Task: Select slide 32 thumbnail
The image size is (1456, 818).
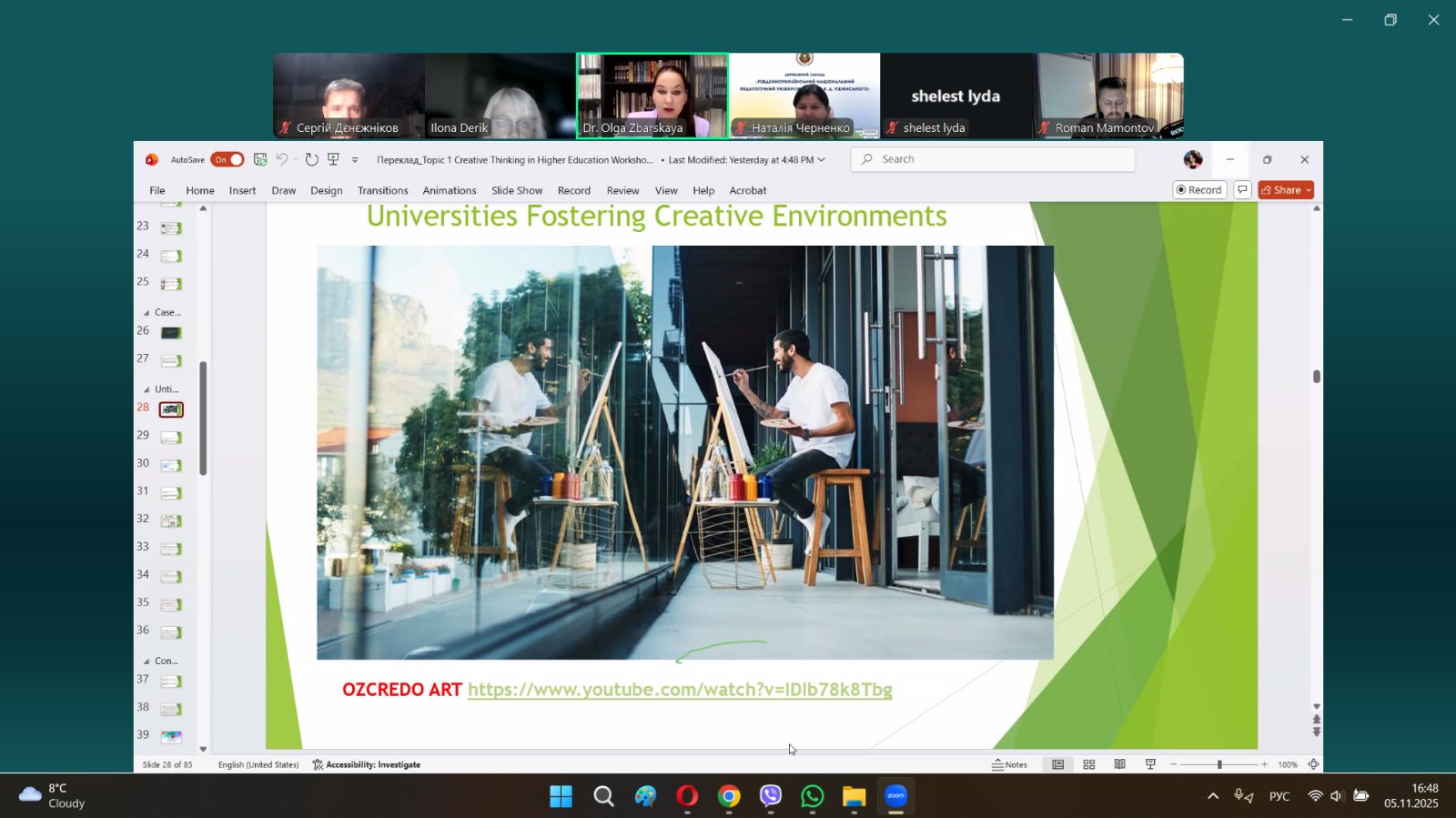Action: pyautogui.click(x=170, y=520)
